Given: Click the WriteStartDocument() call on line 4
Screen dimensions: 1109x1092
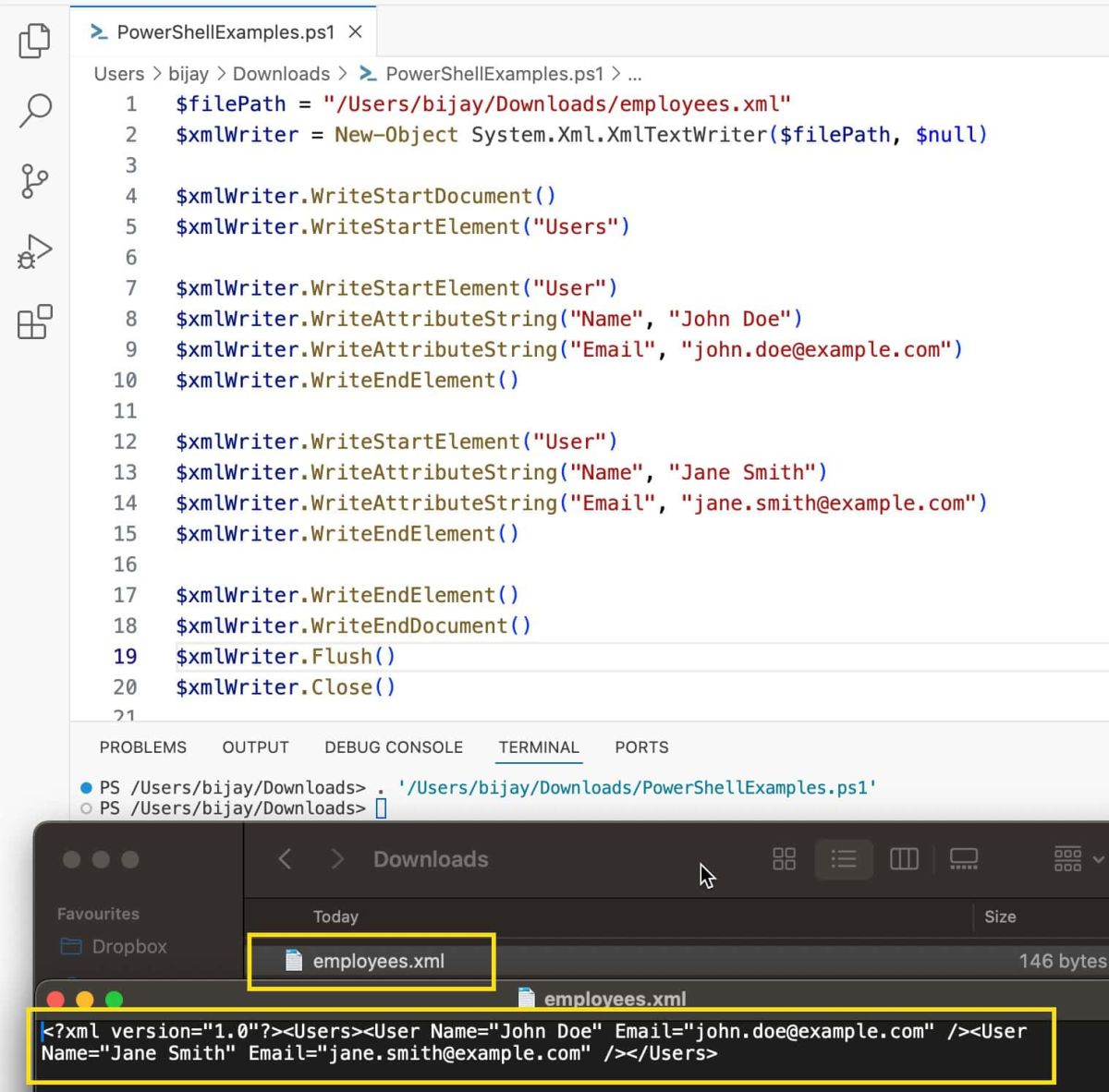Looking at the screenshot, I should [x=433, y=196].
